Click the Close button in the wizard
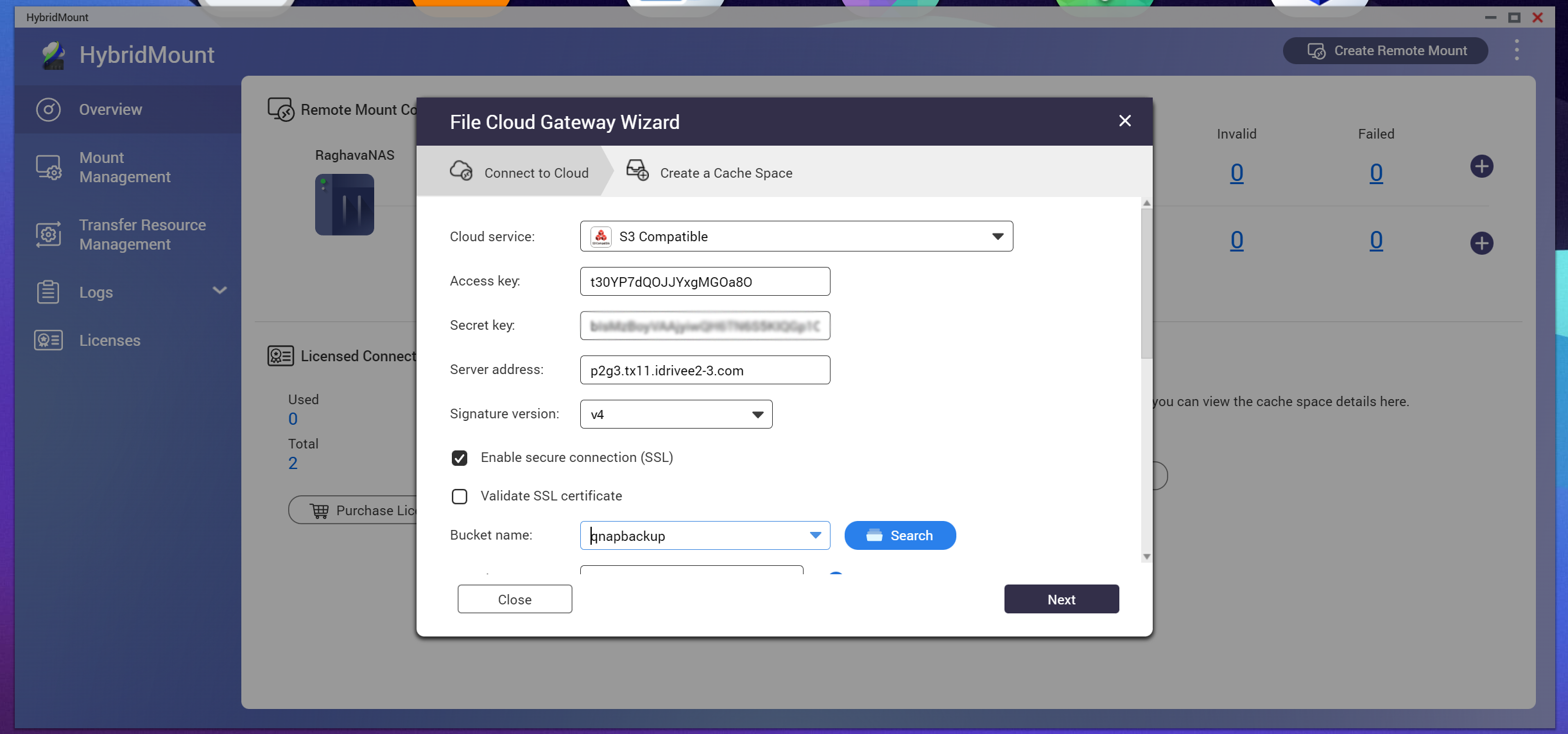1568x734 pixels. pos(515,599)
